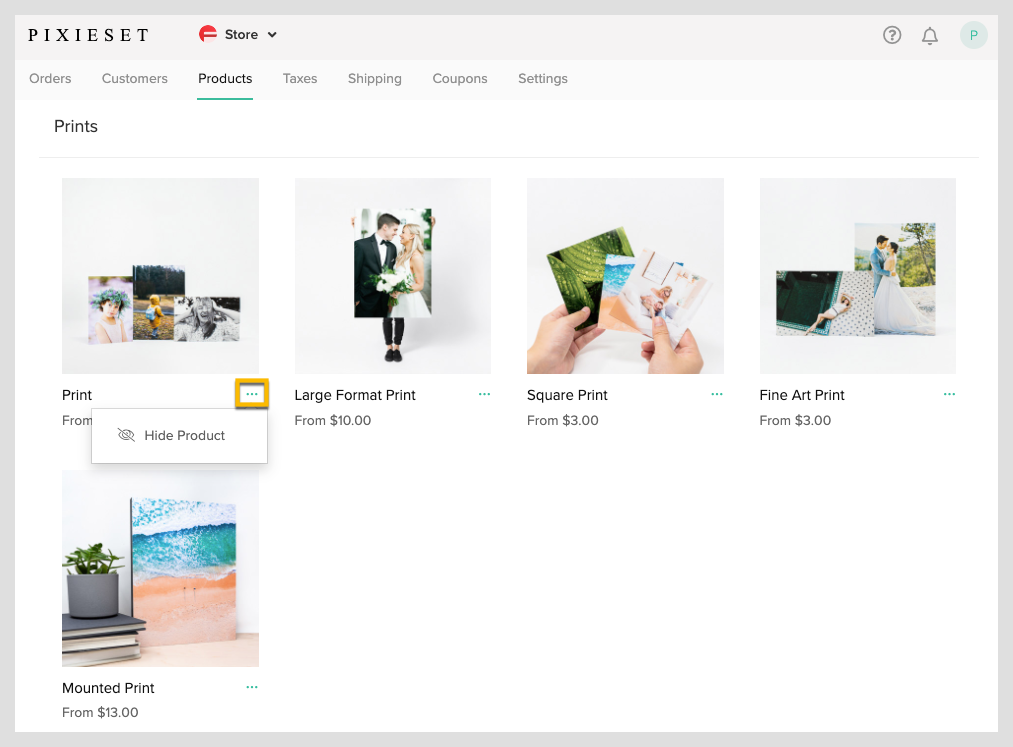Open the Taxes page
Viewport: 1013px width, 747px height.
pyautogui.click(x=299, y=78)
